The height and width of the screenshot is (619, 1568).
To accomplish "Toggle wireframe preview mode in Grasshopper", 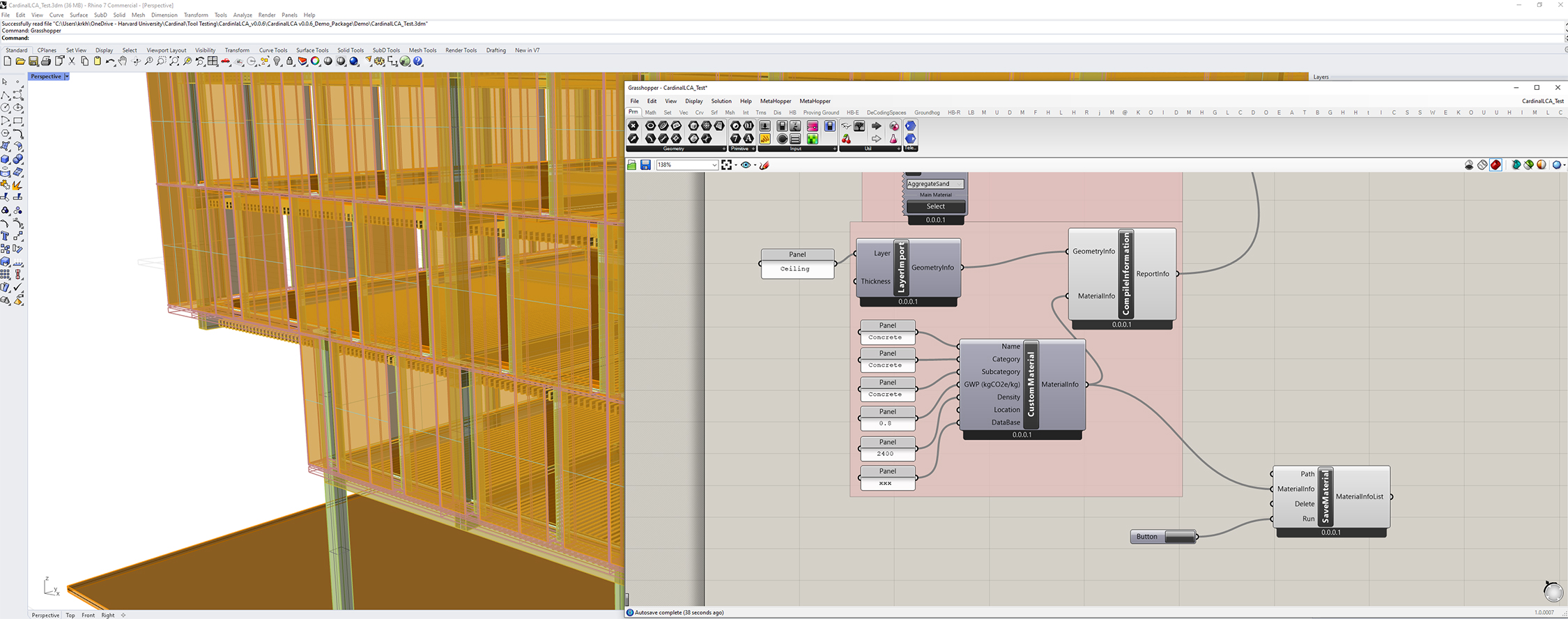I will coord(1482,165).
